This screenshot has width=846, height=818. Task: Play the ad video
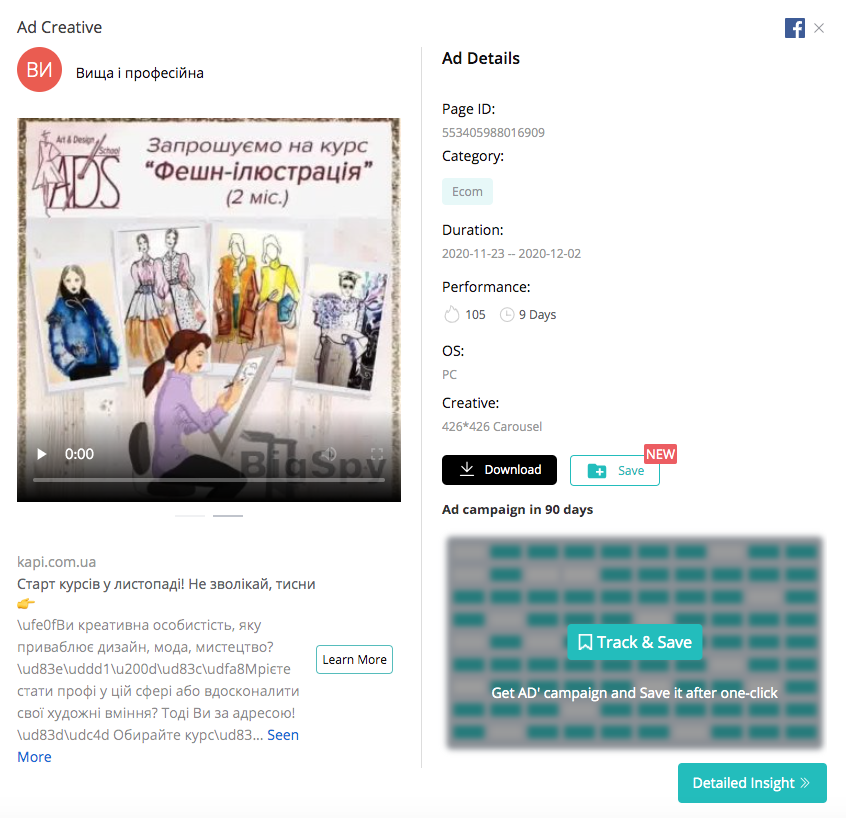(x=42, y=454)
